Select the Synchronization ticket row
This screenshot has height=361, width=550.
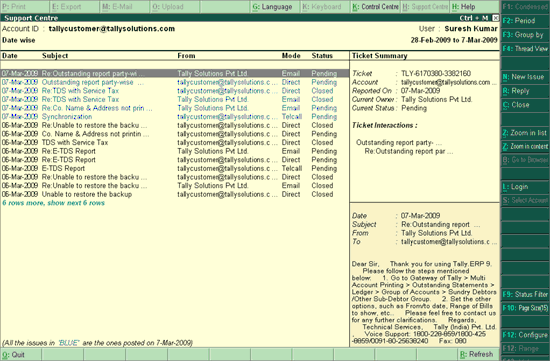pyautogui.click(x=175, y=117)
